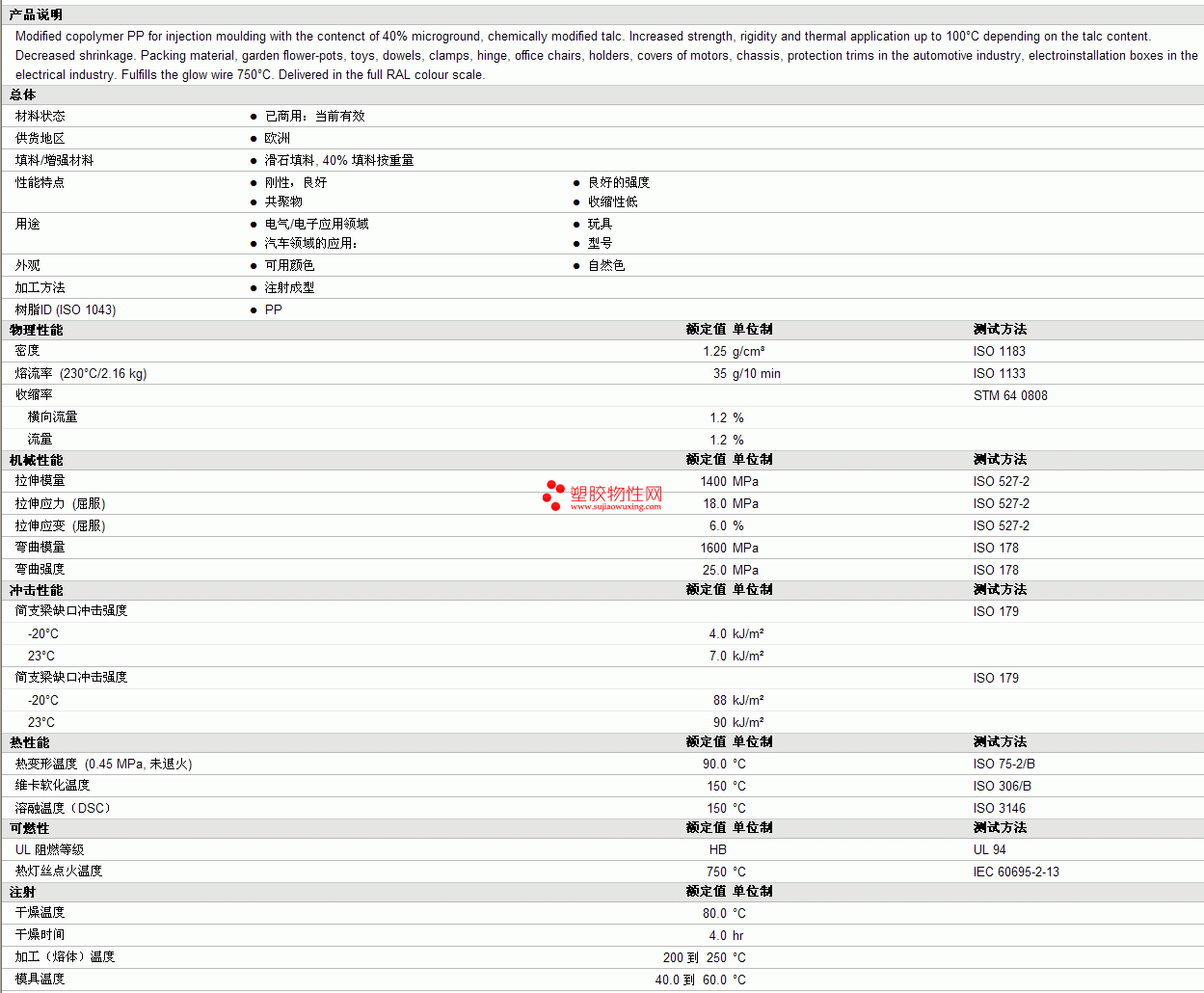Select the '外观' row label
Screen dimensions: 1204x993
tap(28, 265)
